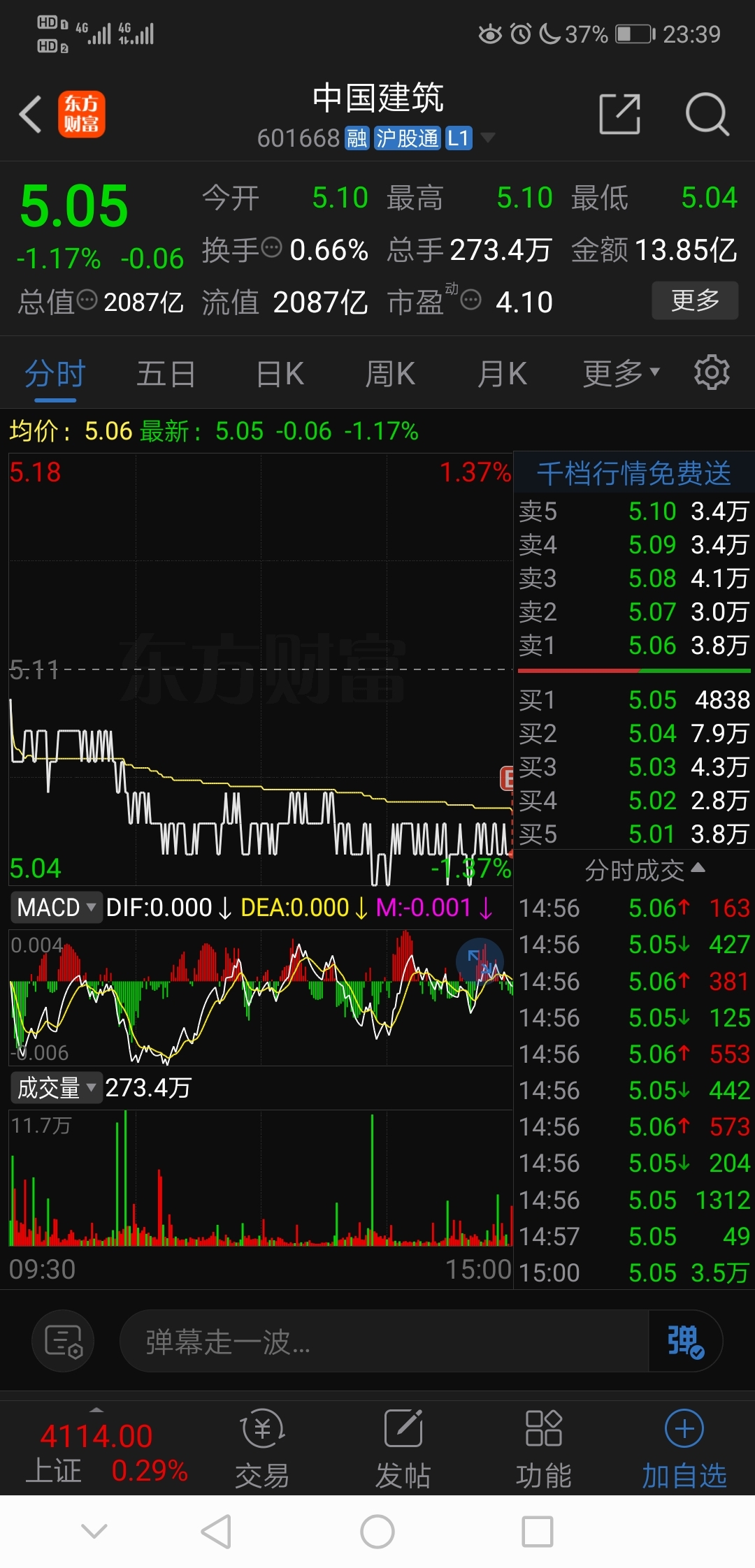Tap Android recent apps button
This screenshot has height=1568, width=755.
pyautogui.click(x=538, y=1532)
